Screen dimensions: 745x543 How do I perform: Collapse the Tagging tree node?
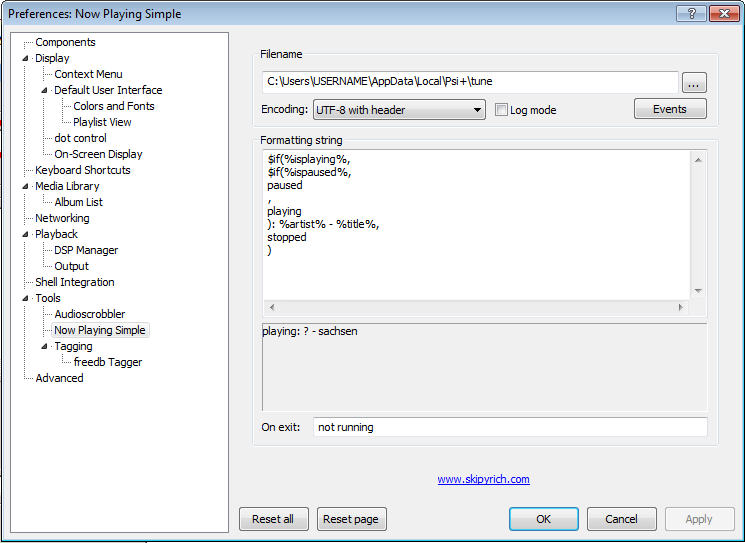click(45, 347)
